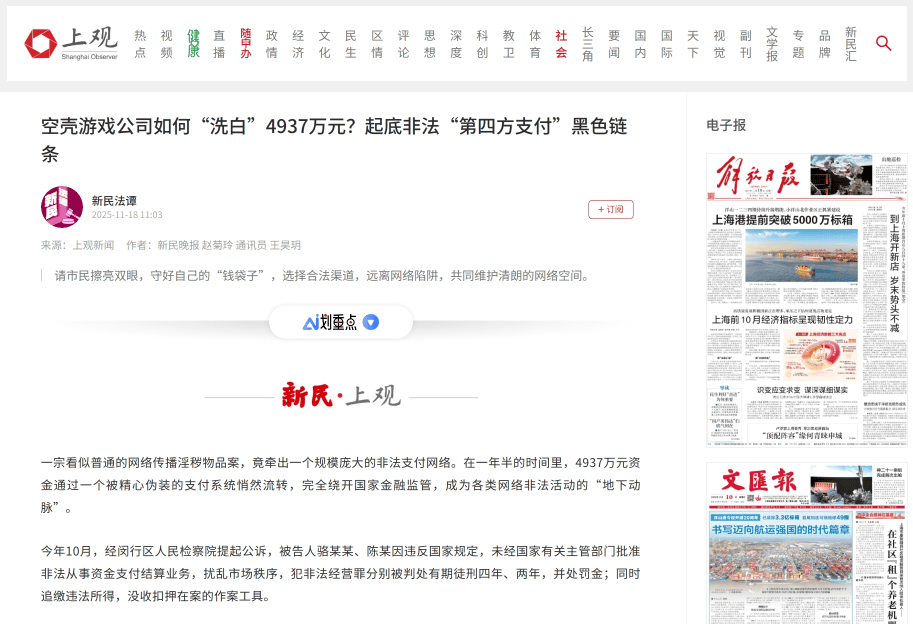Click the AI 划重点 logo icon
This screenshot has height=624, width=913.
[x=311, y=322]
